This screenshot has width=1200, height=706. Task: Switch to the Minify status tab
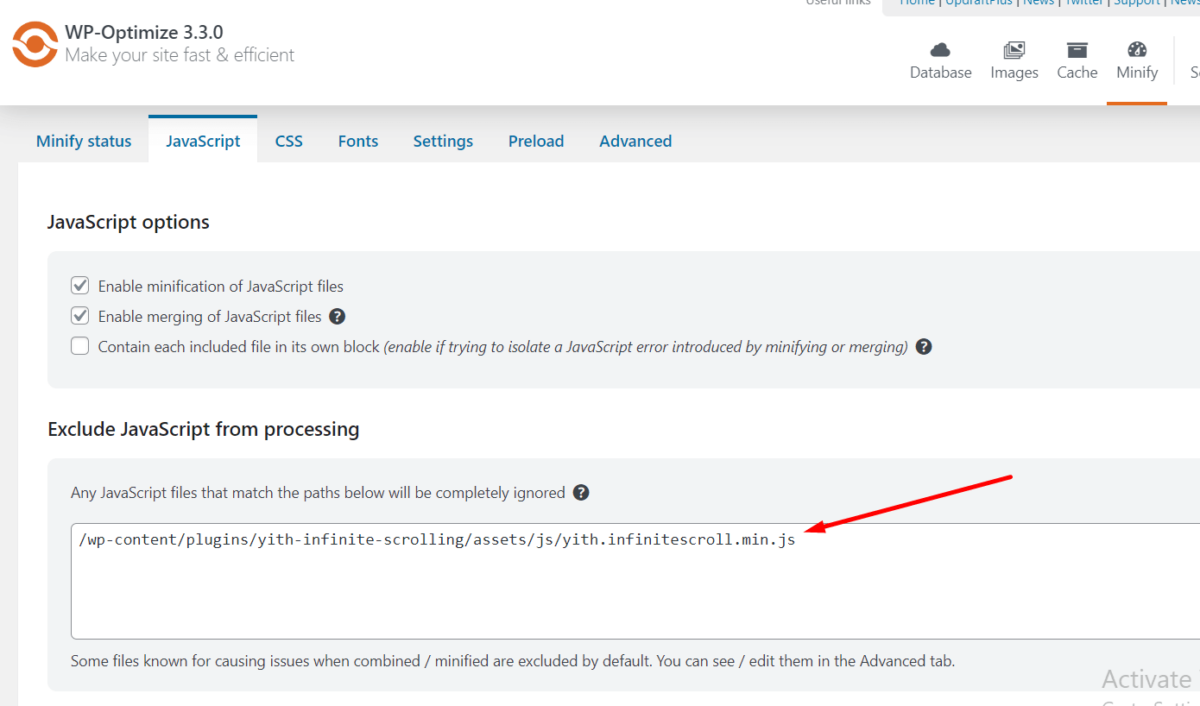point(83,140)
